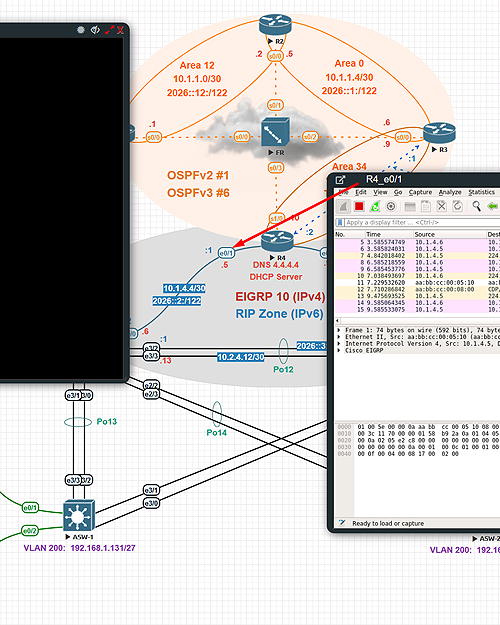Open the Statistics menu in Wireshark

click(x=481, y=192)
